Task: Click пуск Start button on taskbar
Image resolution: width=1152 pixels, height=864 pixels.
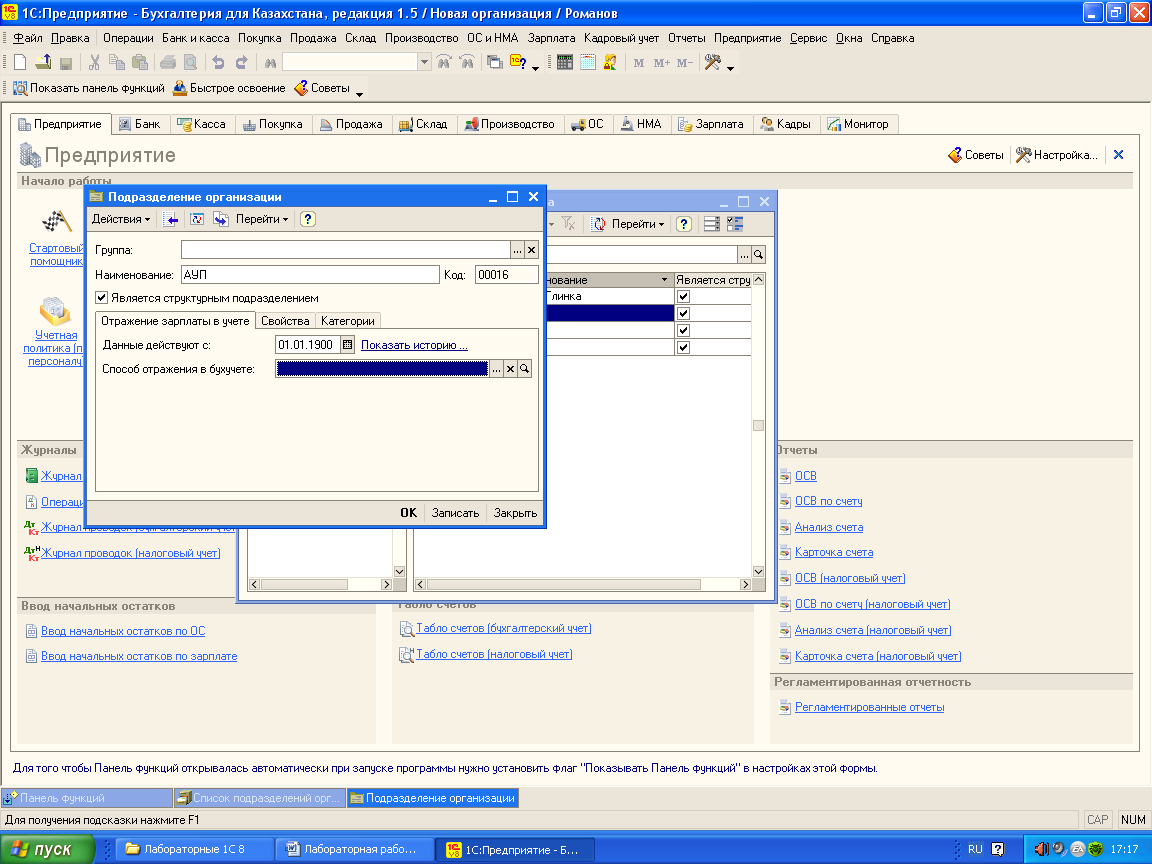Action: coord(48,849)
